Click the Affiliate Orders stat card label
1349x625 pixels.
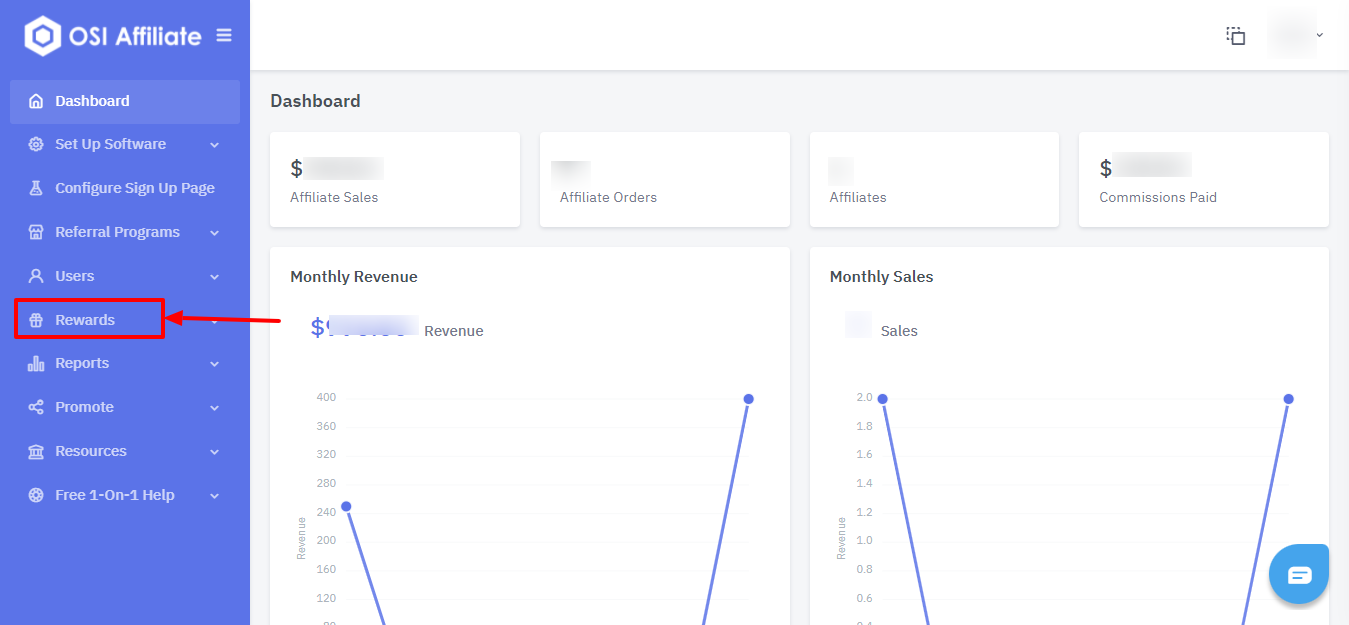pyautogui.click(x=608, y=197)
